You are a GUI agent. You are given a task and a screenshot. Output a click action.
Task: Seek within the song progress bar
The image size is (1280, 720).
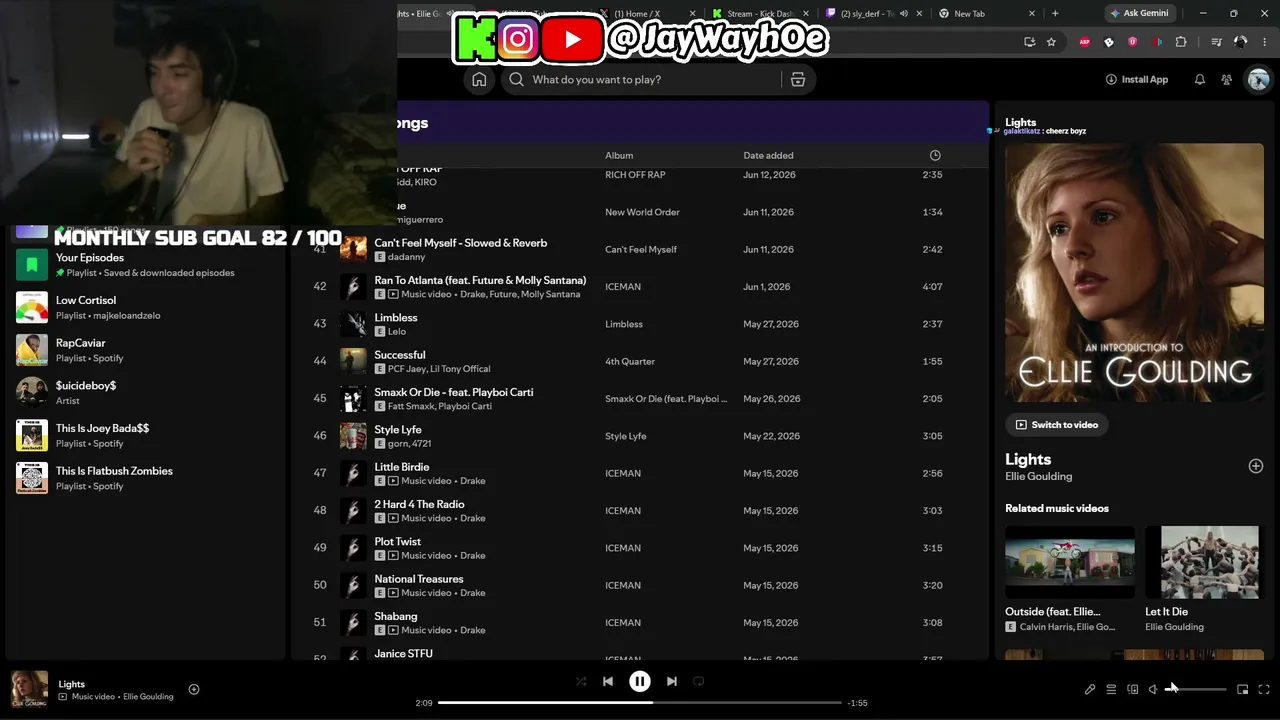[640, 703]
